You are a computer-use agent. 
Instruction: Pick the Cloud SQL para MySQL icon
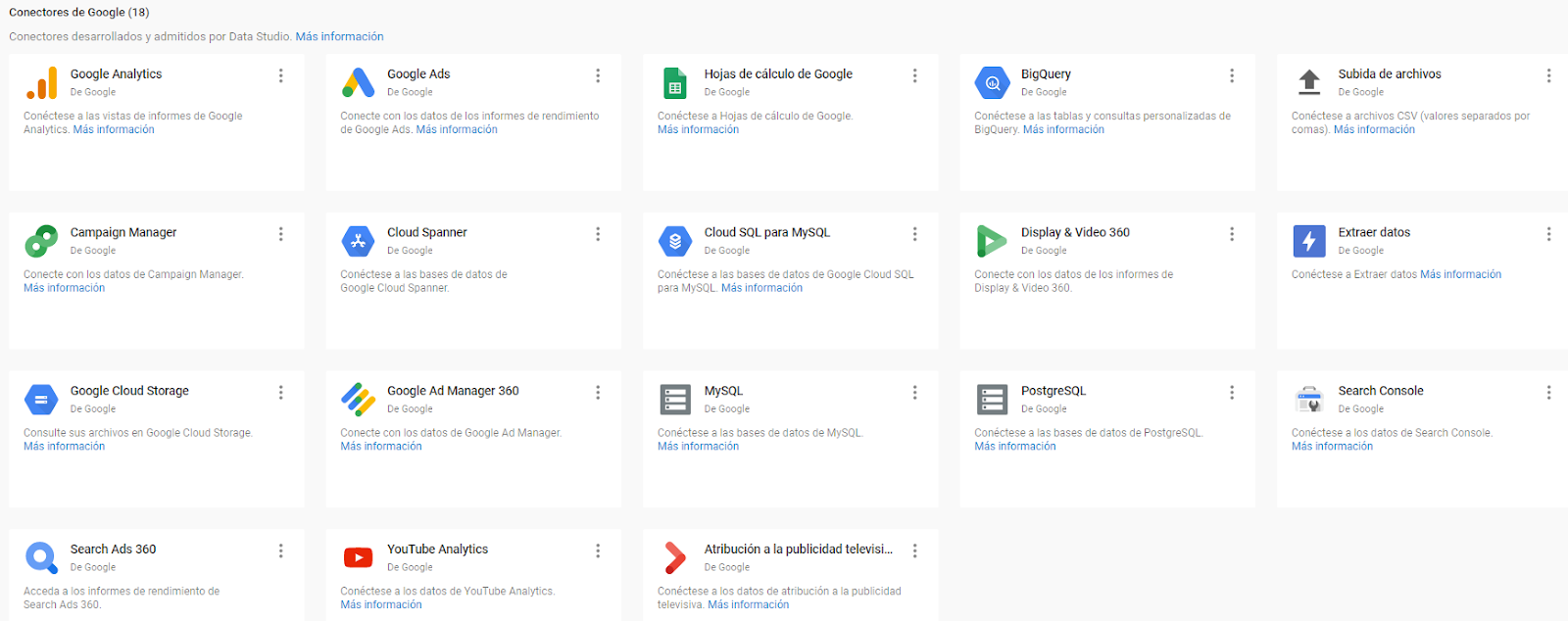pos(675,241)
